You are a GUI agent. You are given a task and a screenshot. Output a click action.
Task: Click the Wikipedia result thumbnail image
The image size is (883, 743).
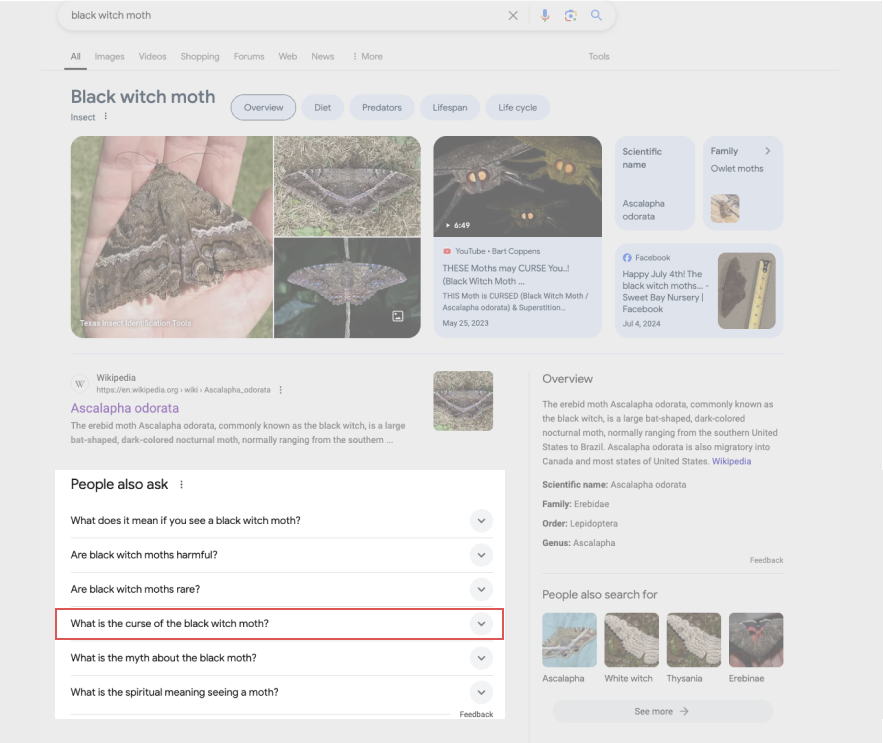463,401
